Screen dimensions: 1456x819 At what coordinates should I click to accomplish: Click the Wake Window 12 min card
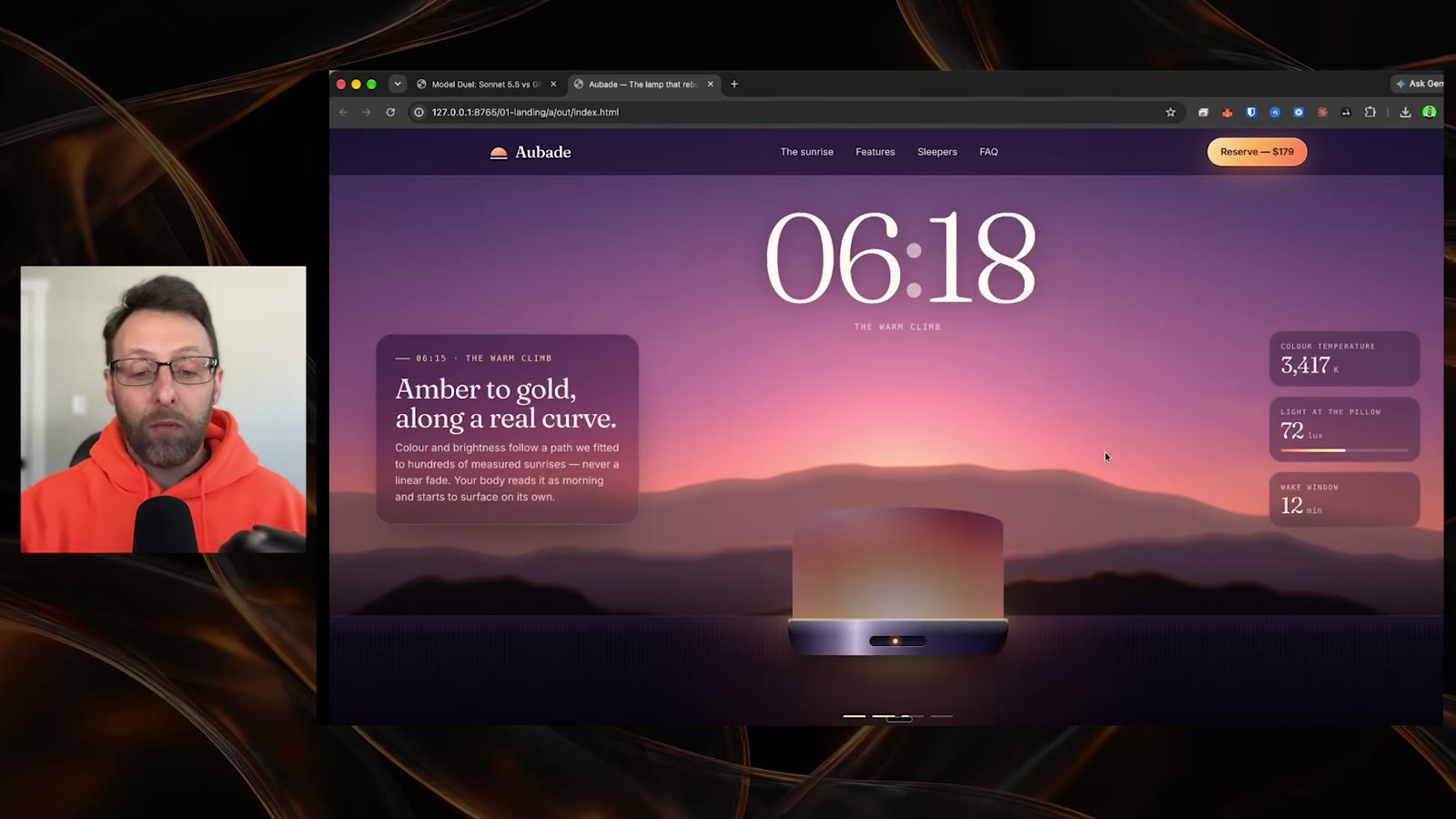click(1344, 499)
